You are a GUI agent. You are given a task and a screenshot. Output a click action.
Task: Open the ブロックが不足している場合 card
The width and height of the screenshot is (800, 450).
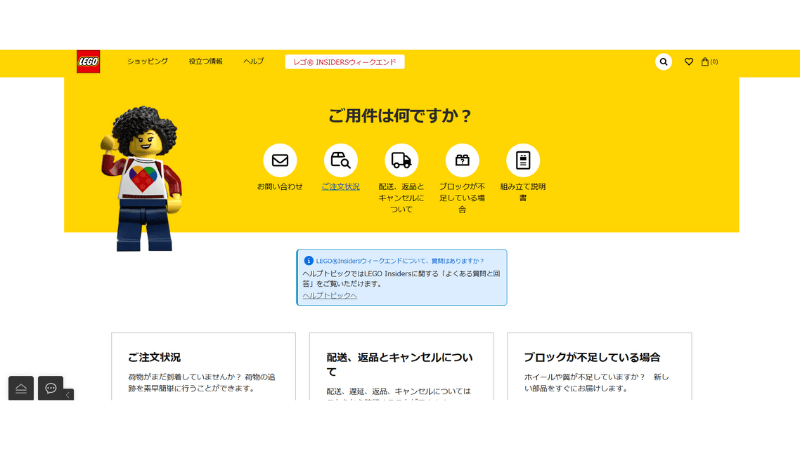[x=599, y=366]
